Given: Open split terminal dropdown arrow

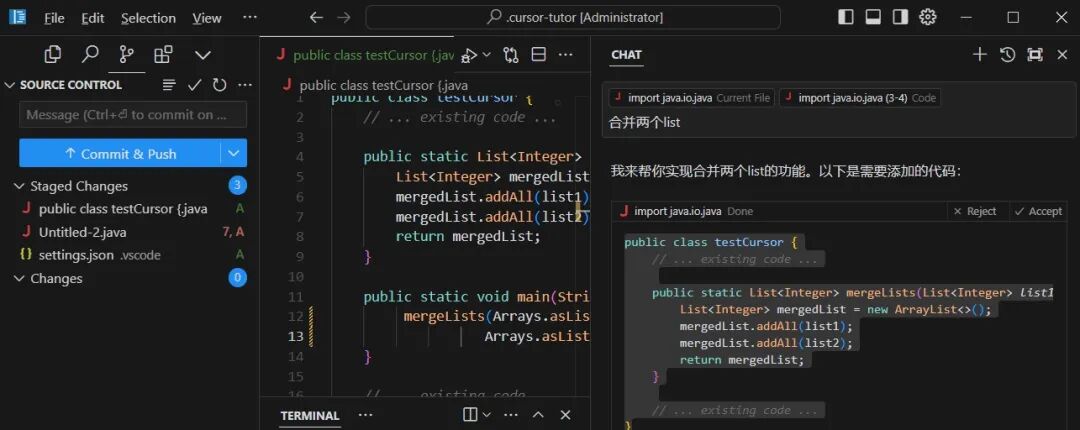Looking at the screenshot, I should 487,415.
